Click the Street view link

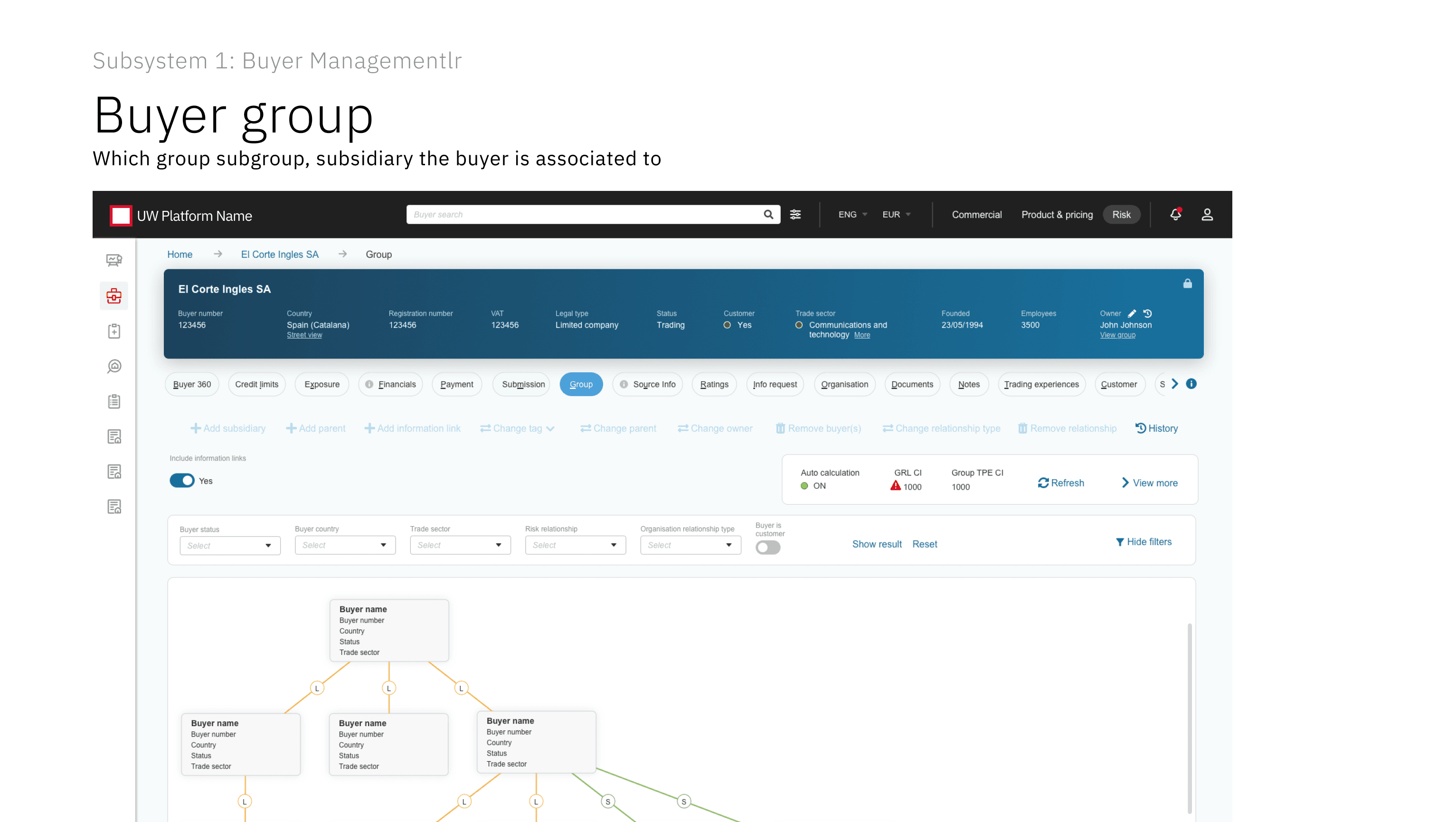click(304, 335)
